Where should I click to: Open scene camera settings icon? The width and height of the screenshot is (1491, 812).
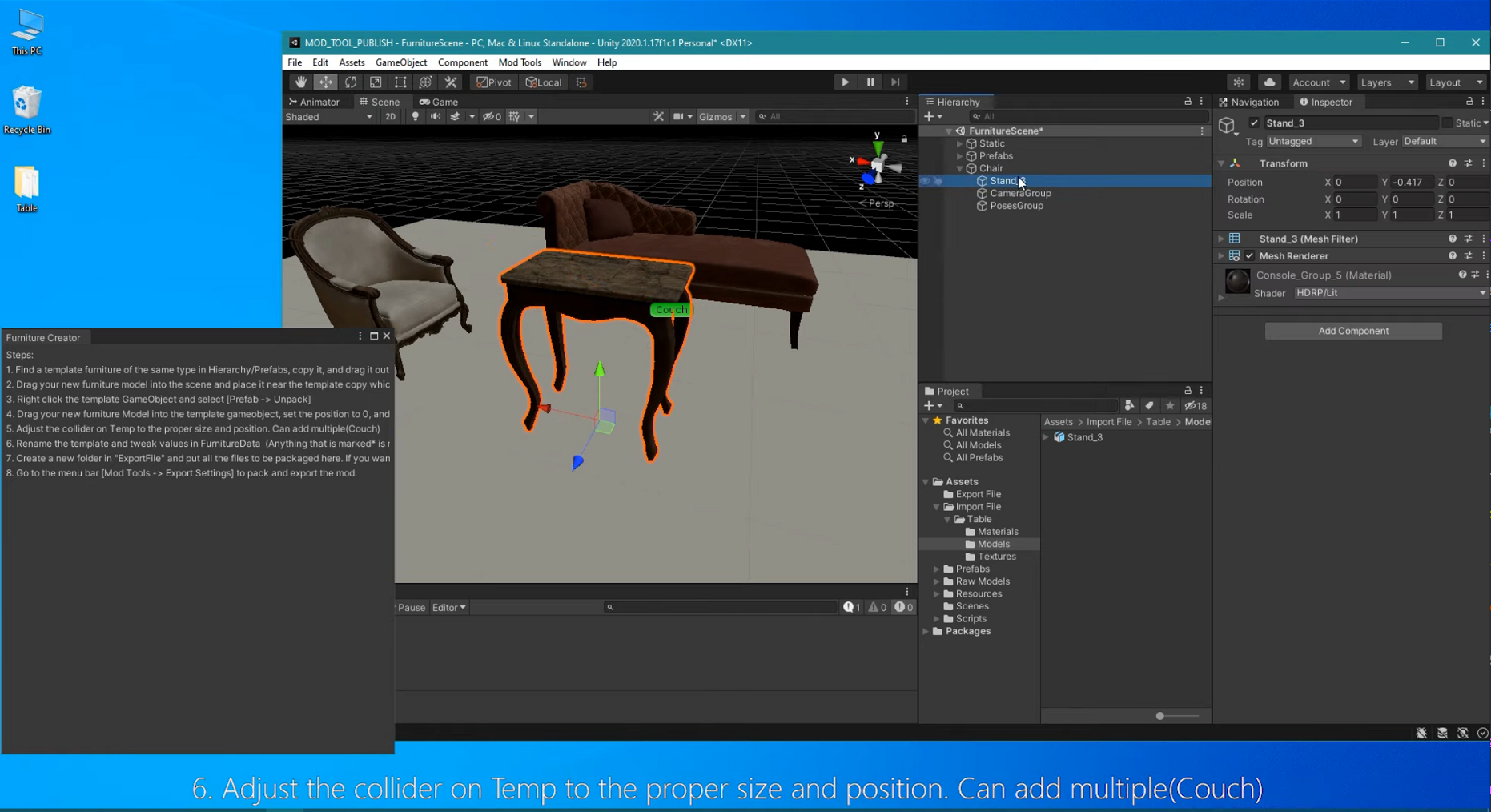coord(678,116)
